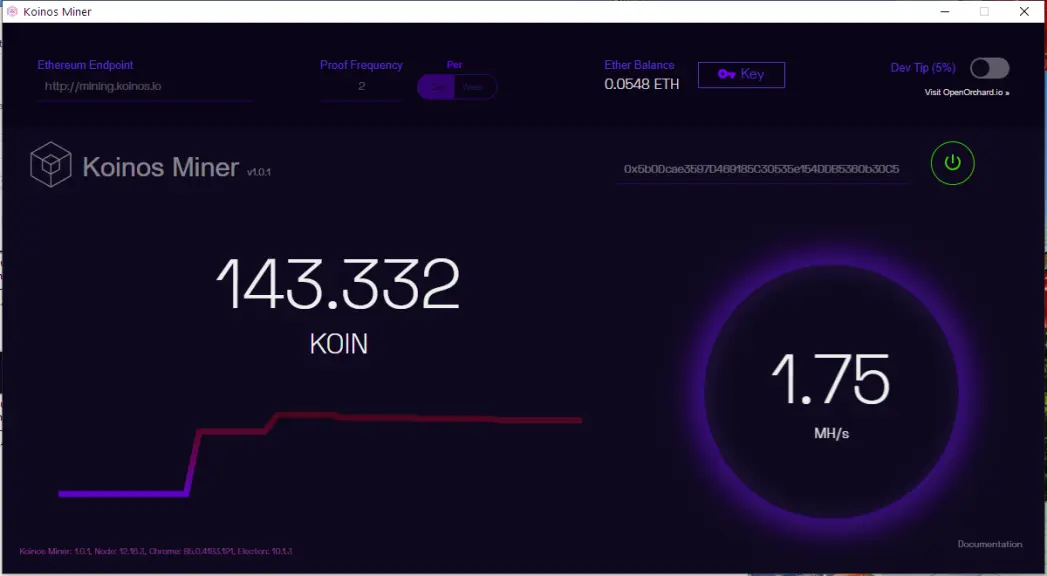Click the Ethereum Endpoint label
Viewport: 1047px width, 576px height.
pyautogui.click(x=85, y=65)
